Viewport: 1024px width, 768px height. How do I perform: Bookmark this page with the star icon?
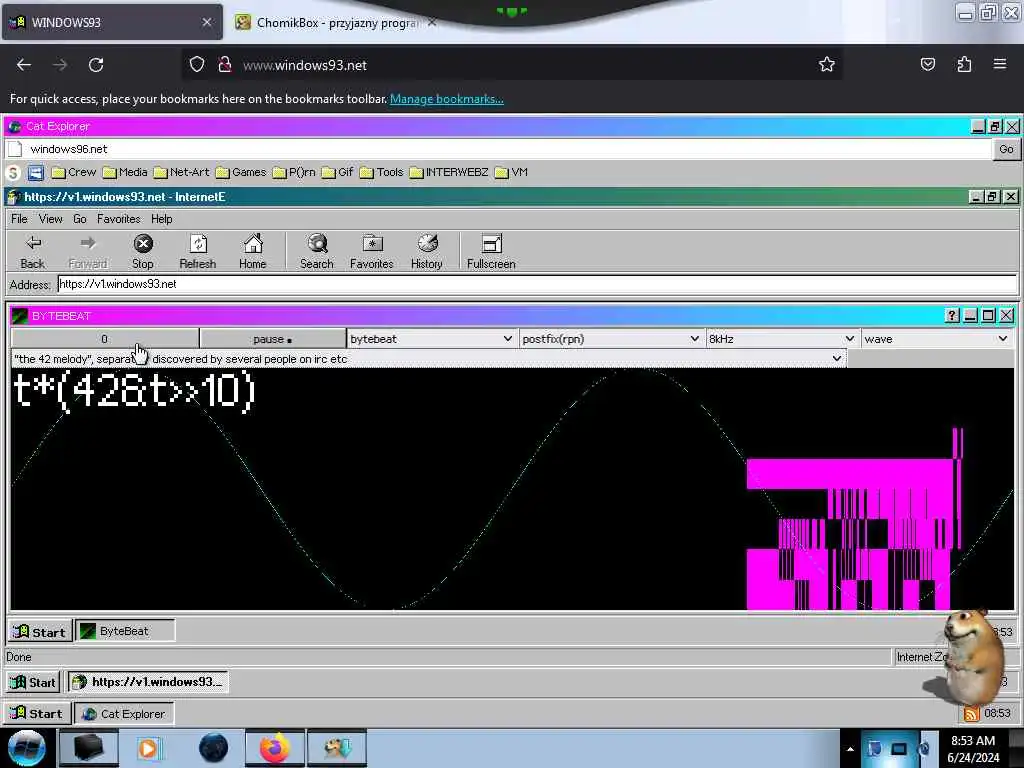click(827, 65)
